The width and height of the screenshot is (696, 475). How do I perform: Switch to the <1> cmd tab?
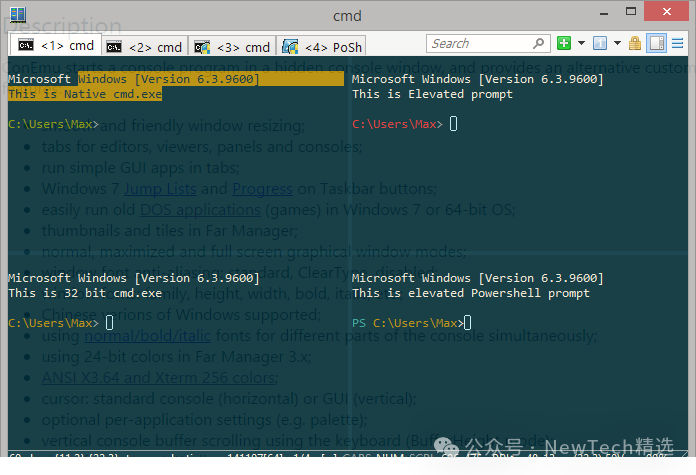56,45
